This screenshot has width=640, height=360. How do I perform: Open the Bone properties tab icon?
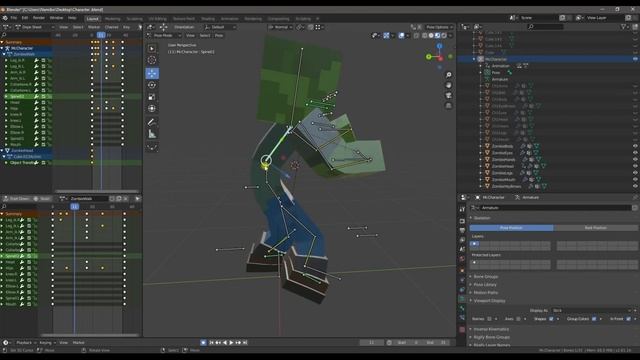pyautogui.click(x=462, y=309)
